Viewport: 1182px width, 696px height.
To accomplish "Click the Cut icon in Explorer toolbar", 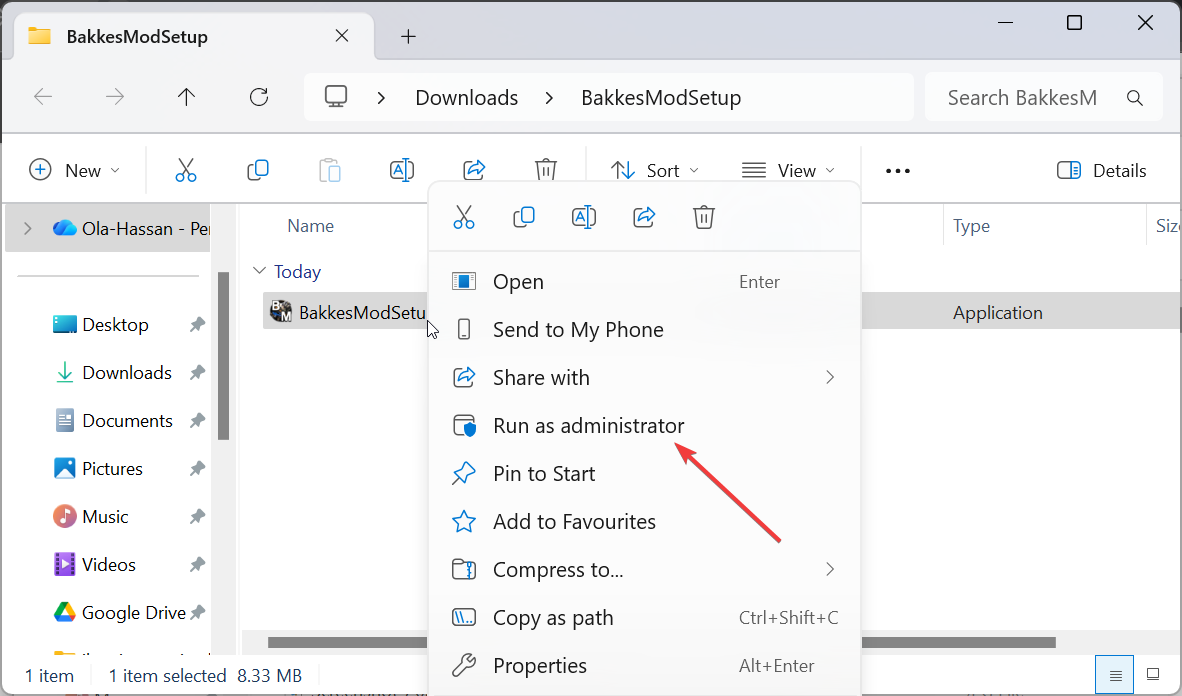I will click(x=185, y=170).
